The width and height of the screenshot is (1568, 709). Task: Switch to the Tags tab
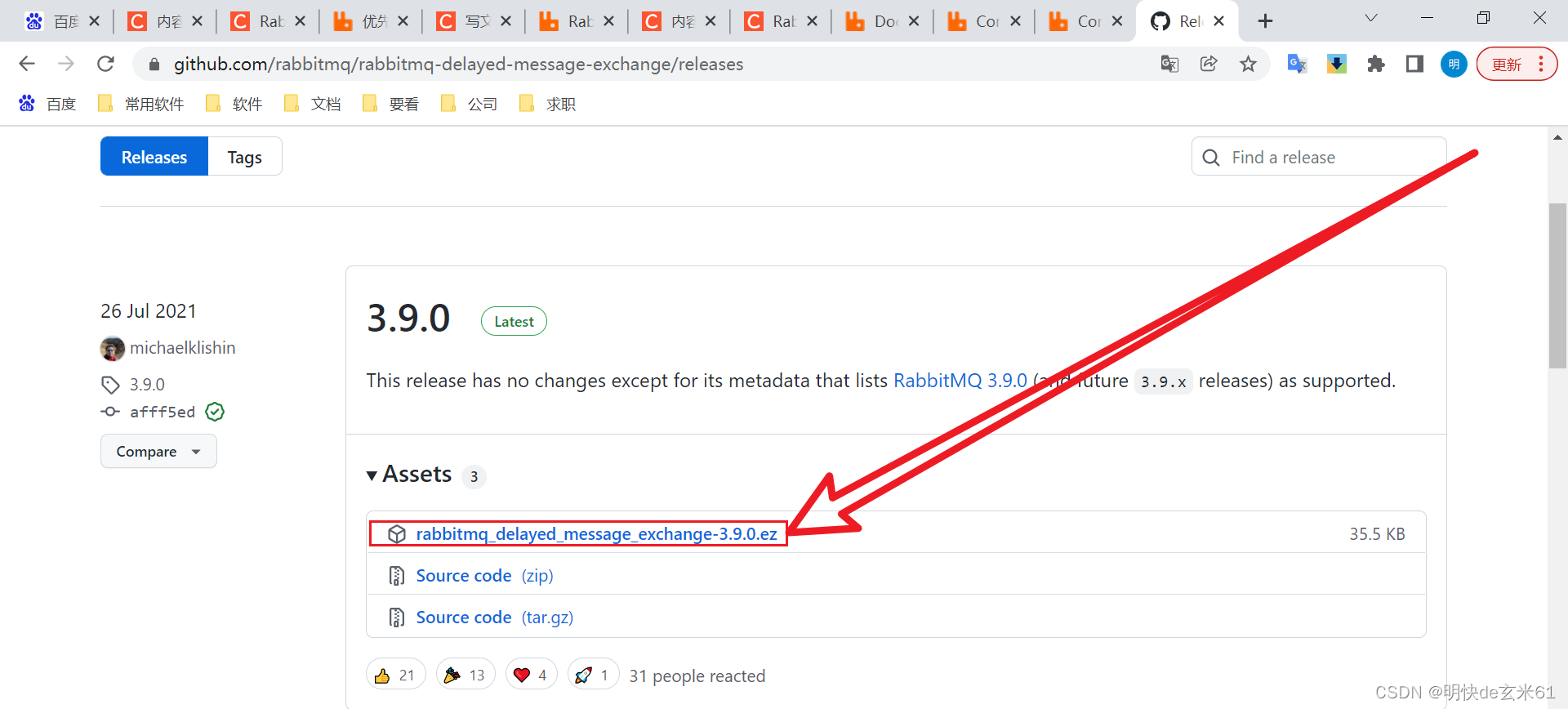coord(245,157)
